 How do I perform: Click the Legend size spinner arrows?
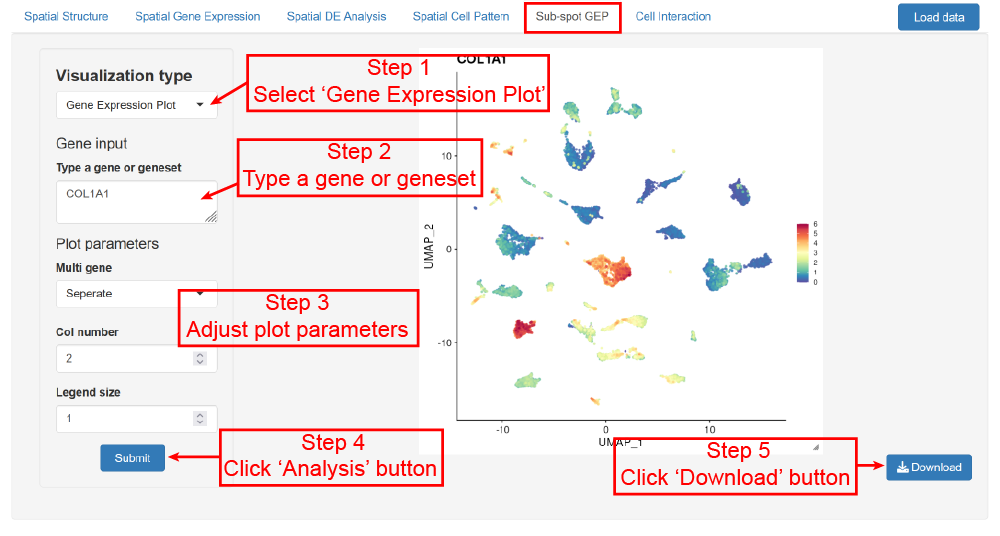(x=200, y=419)
